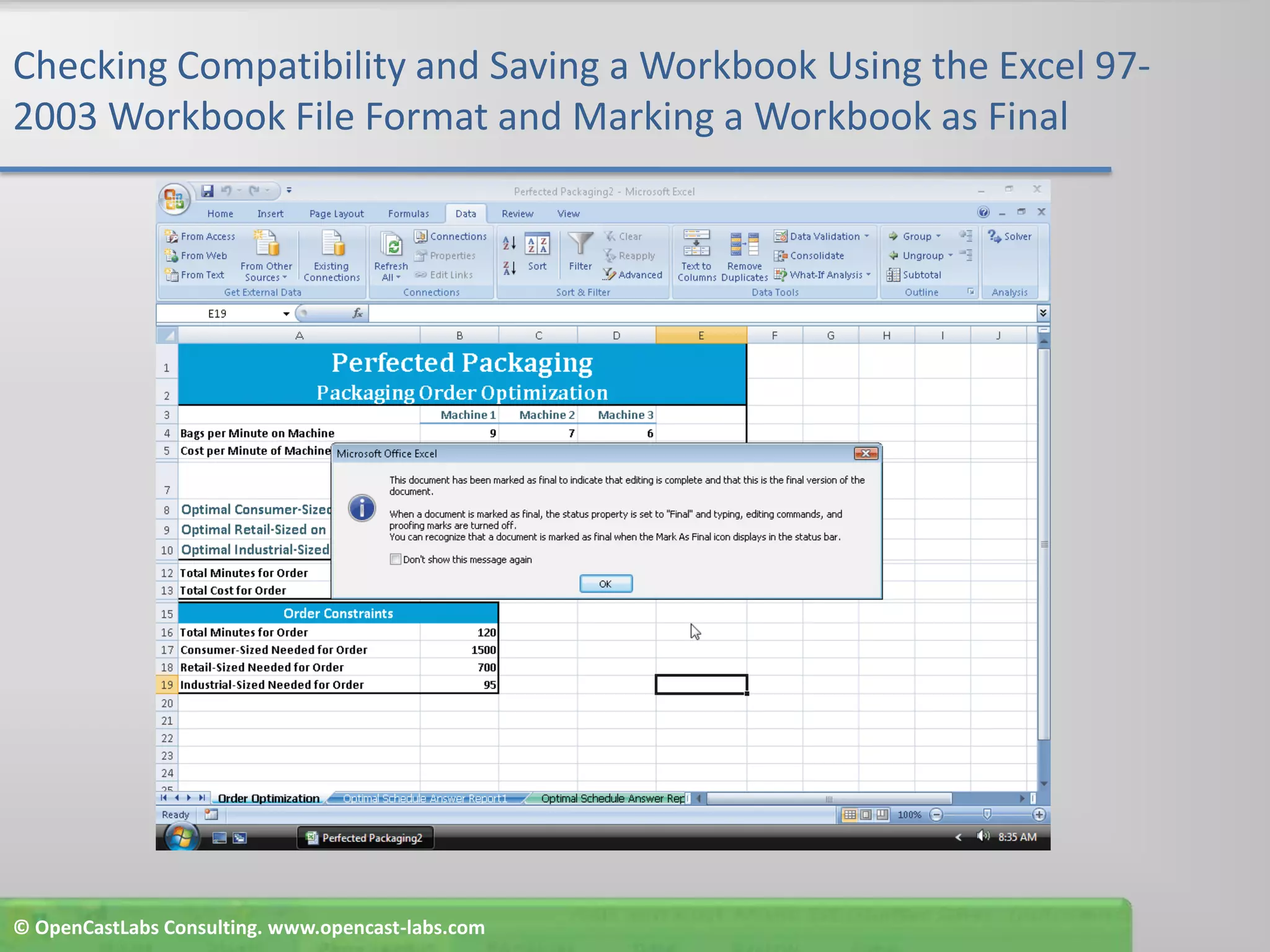Open Customize Quick Access Toolbar dropdown
1270x952 pixels.
tap(289, 190)
